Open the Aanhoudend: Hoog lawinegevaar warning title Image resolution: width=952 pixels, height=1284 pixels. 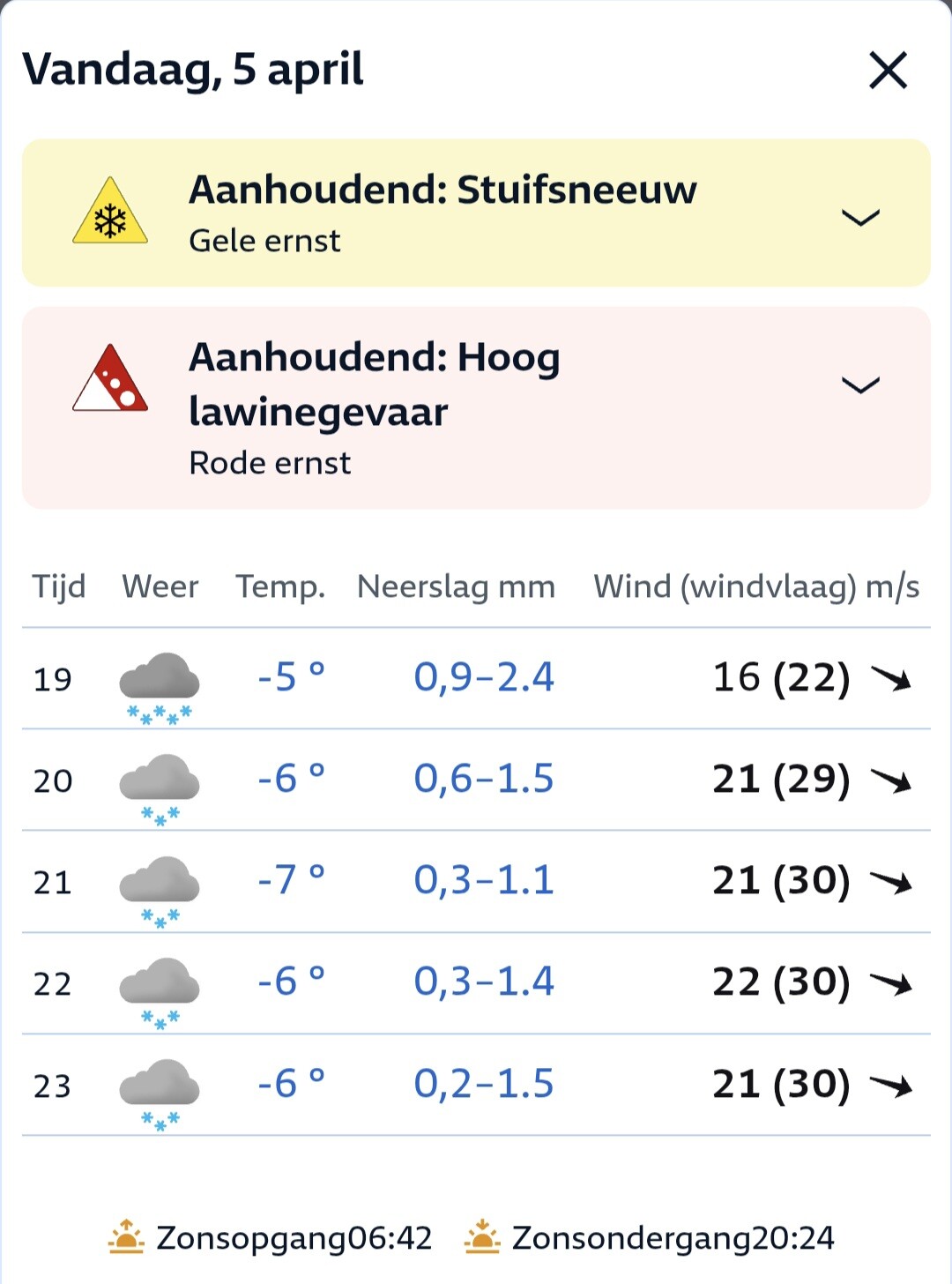[x=375, y=384]
